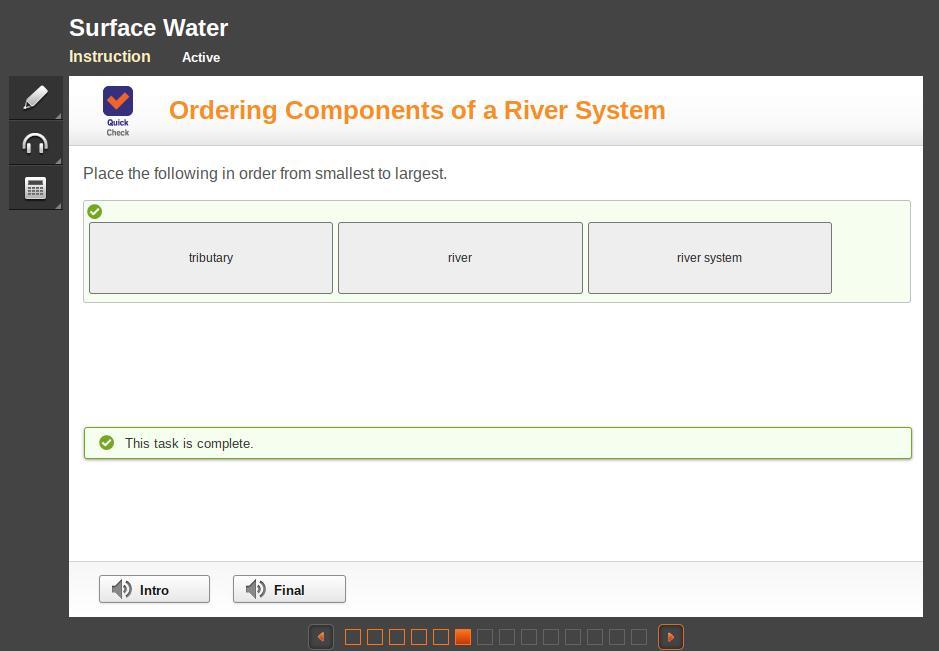Jump to the seventh page square
This screenshot has width=939, height=651.
coord(485,637)
